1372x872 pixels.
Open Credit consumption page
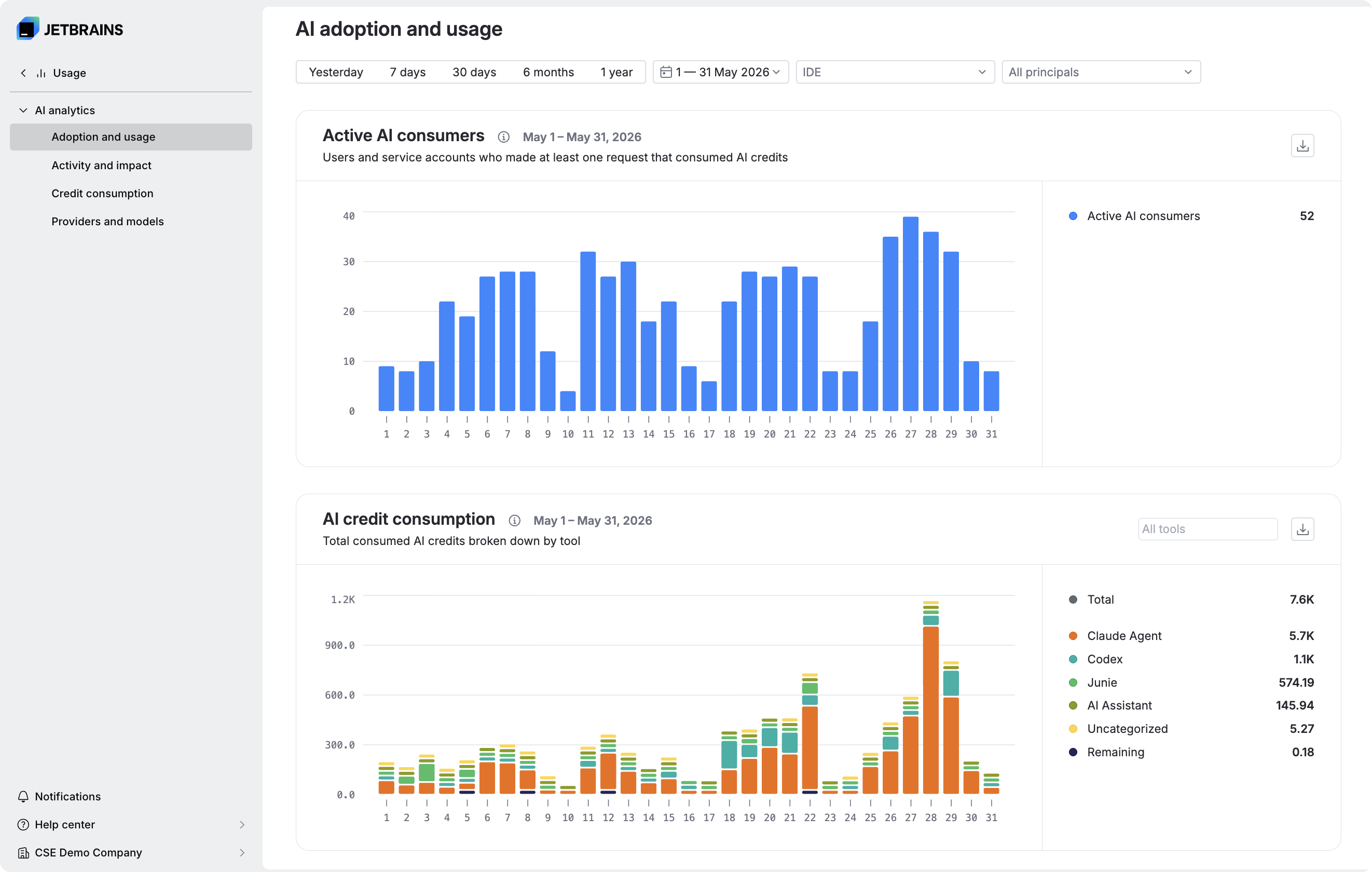click(x=103, y=193)
